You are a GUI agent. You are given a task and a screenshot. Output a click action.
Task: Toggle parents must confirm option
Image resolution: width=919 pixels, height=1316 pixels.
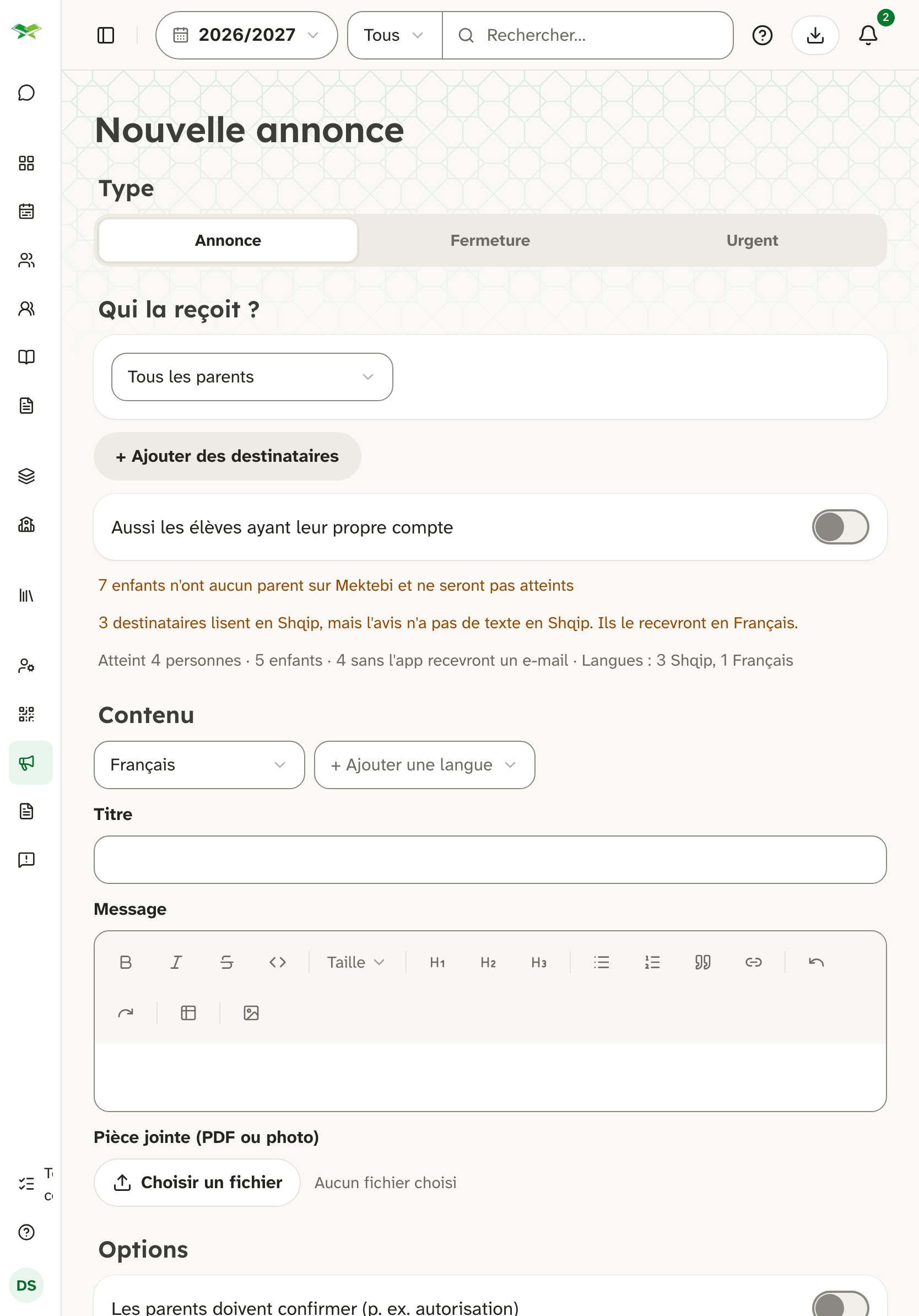pos(840,1303)
